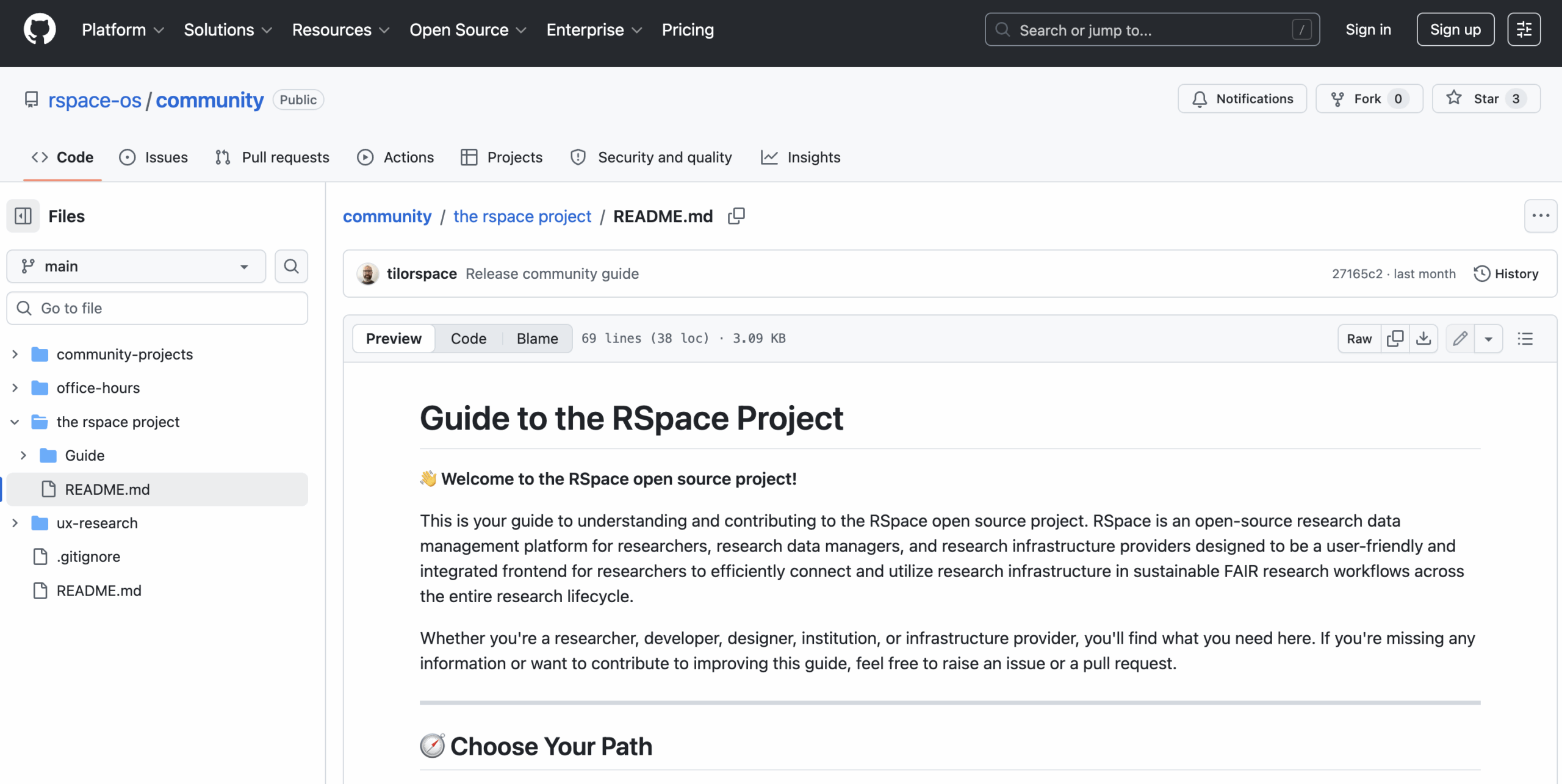Open the tilorspace author link
Viewport: 1562px width, 784px height.
tap(422, 273)
